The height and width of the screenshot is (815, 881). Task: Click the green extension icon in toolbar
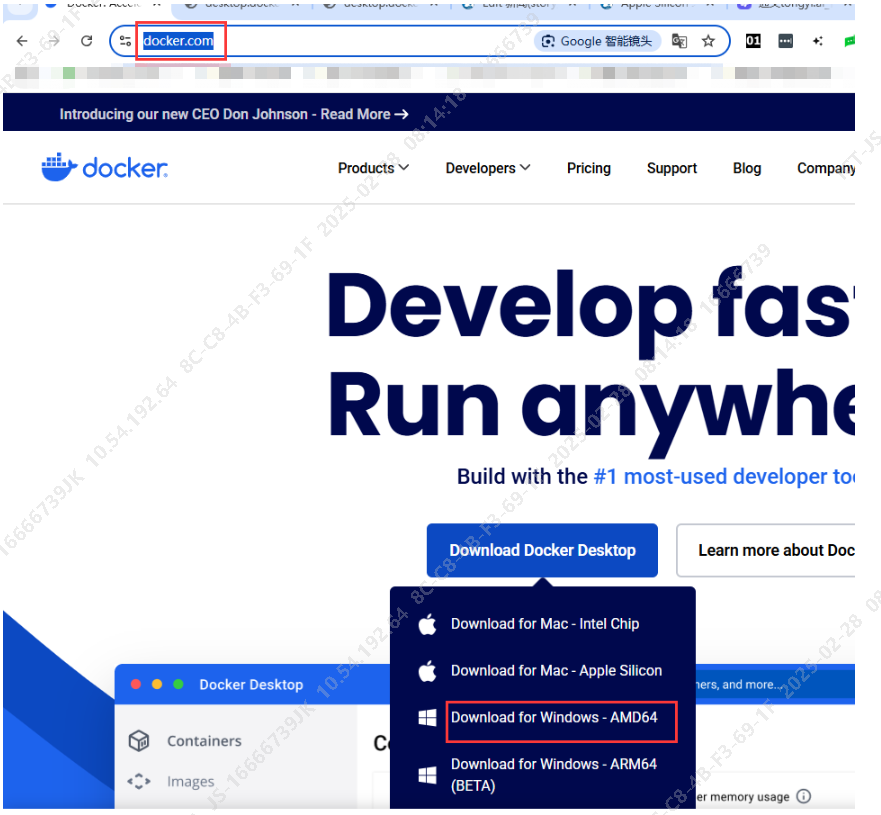point(850,40)
